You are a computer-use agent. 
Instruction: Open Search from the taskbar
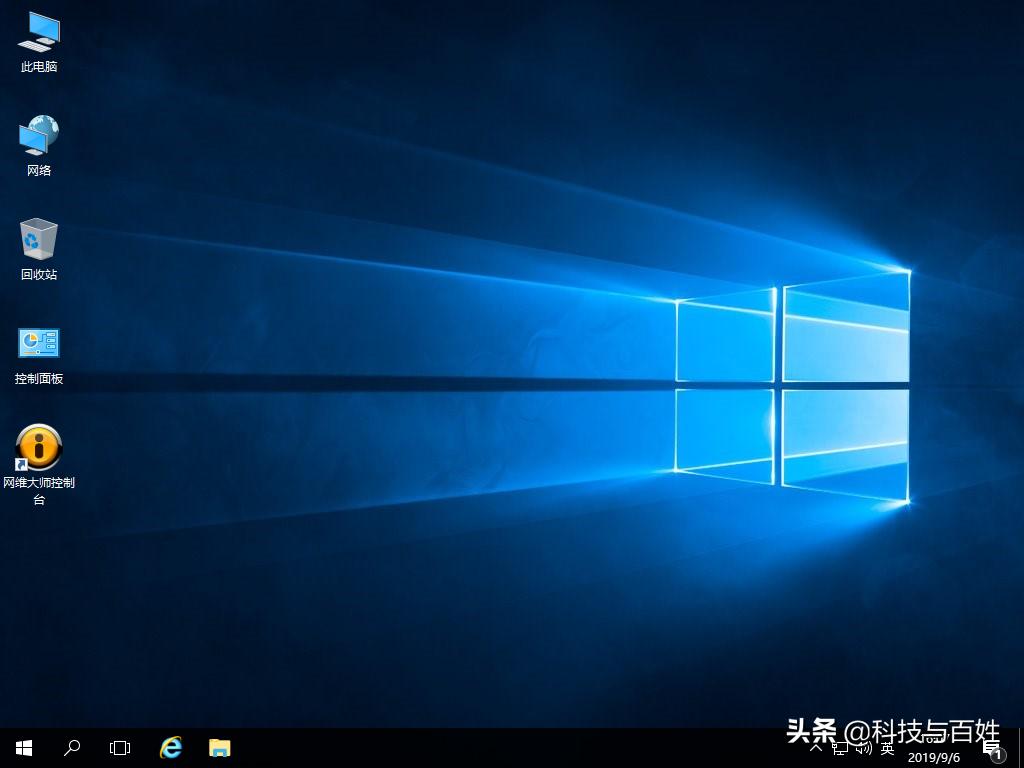pyautogui.click(x=71, y=747)
